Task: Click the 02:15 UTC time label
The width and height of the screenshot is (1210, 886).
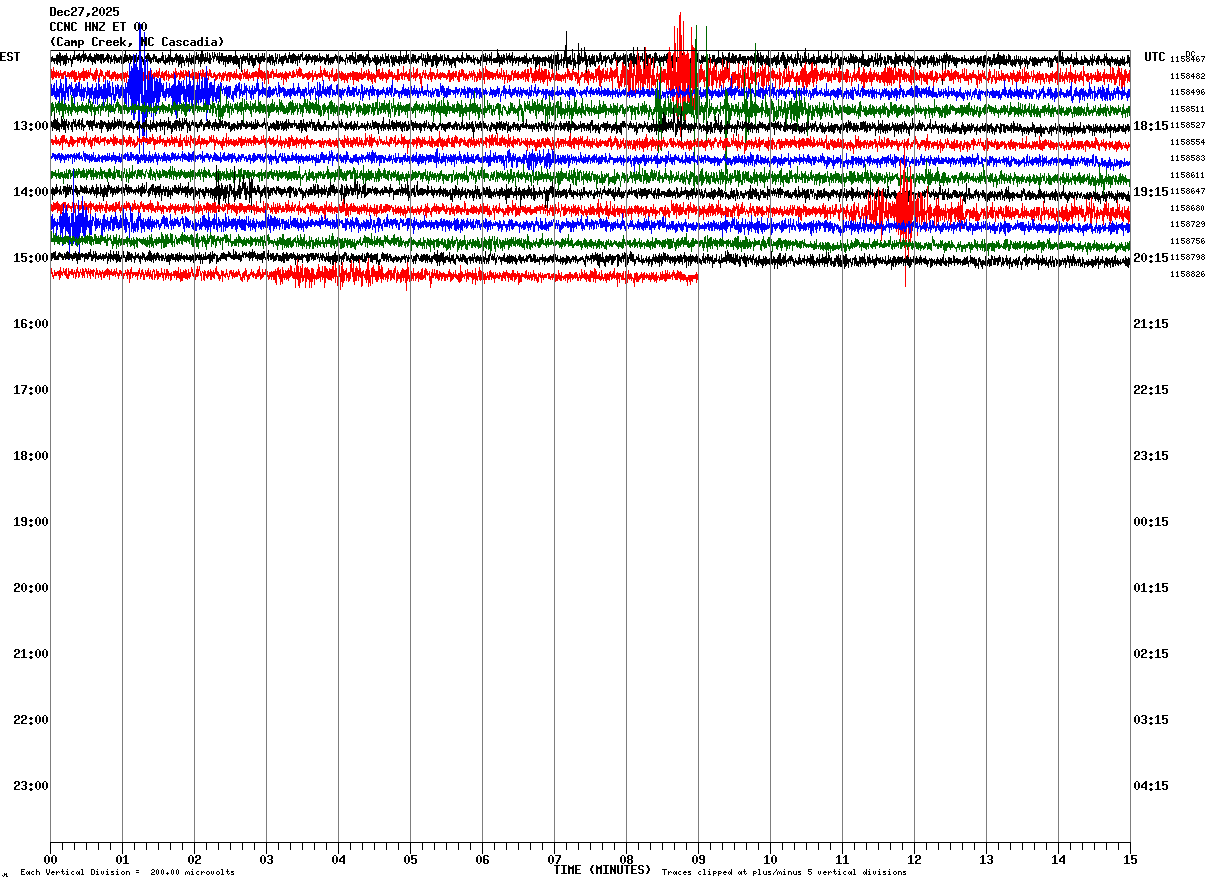Action: pos(1151,654)
